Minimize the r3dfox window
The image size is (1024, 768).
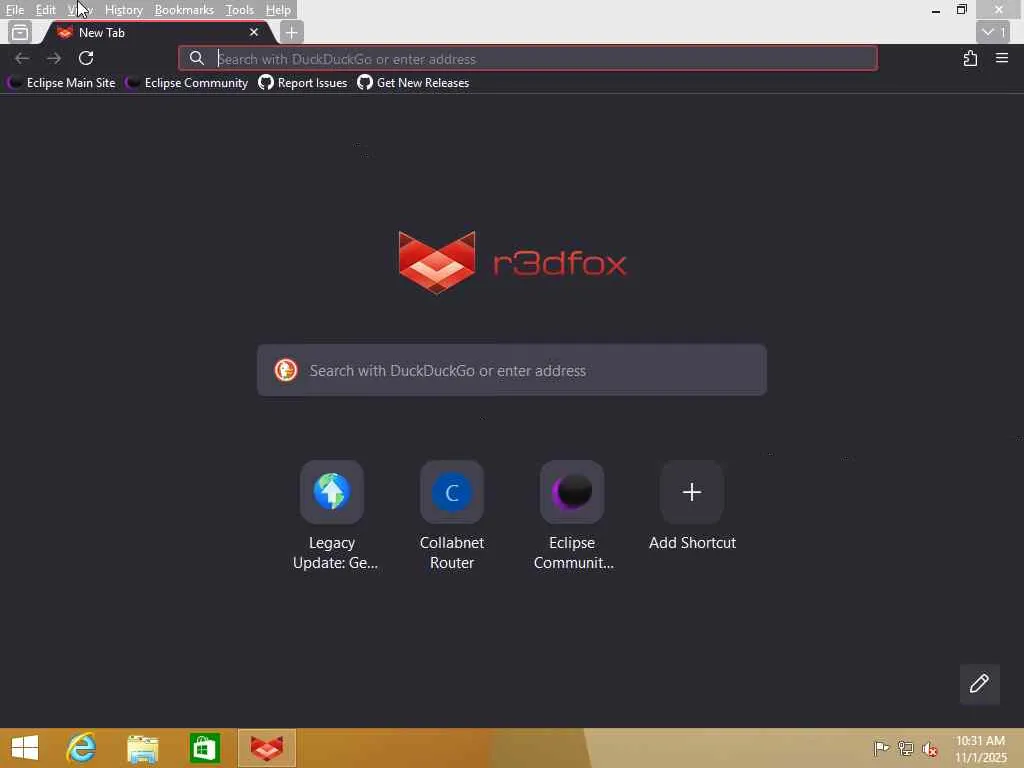(936, 10)
